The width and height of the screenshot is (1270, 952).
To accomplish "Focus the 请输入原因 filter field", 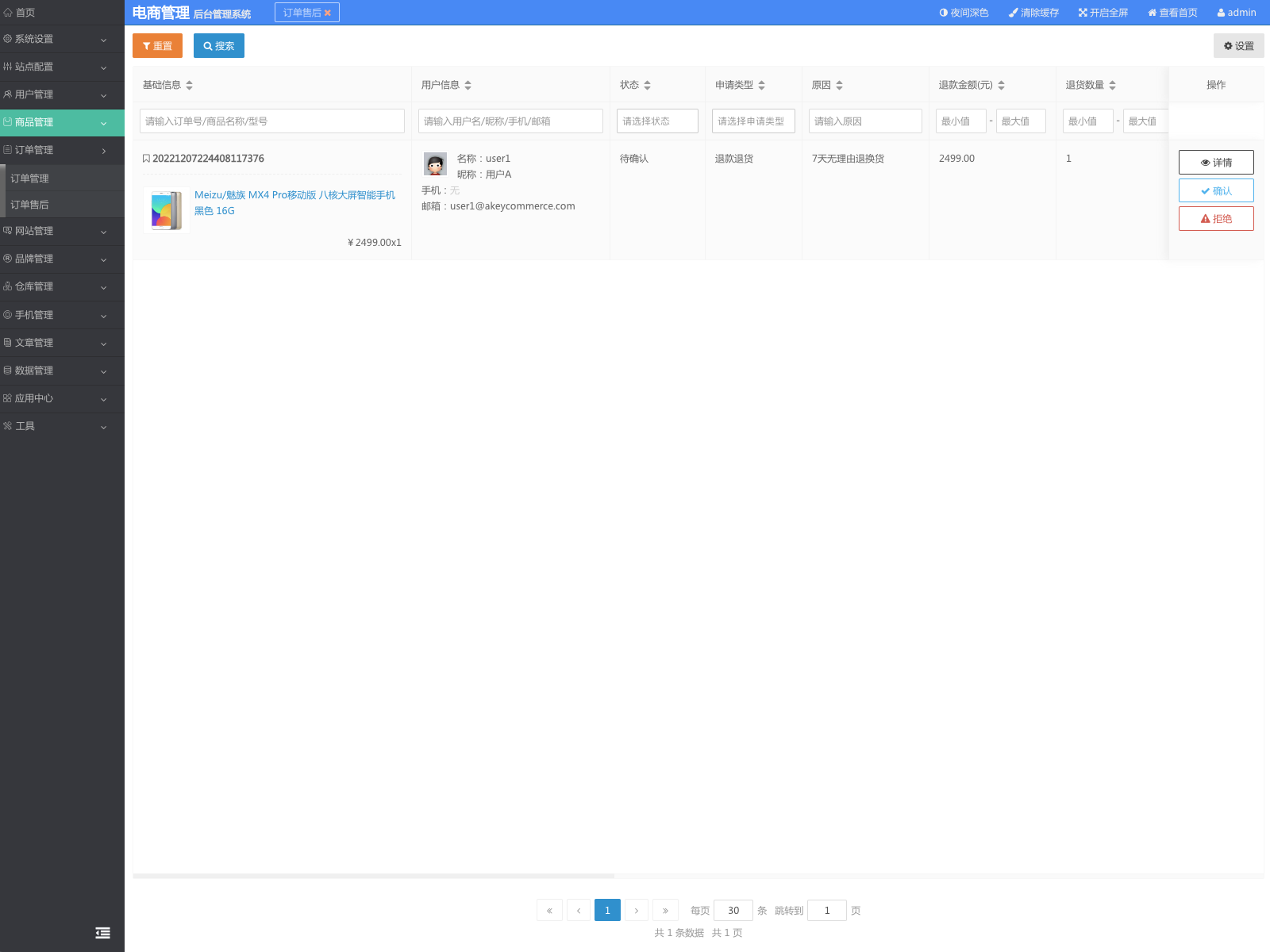I will pos(865,121).
